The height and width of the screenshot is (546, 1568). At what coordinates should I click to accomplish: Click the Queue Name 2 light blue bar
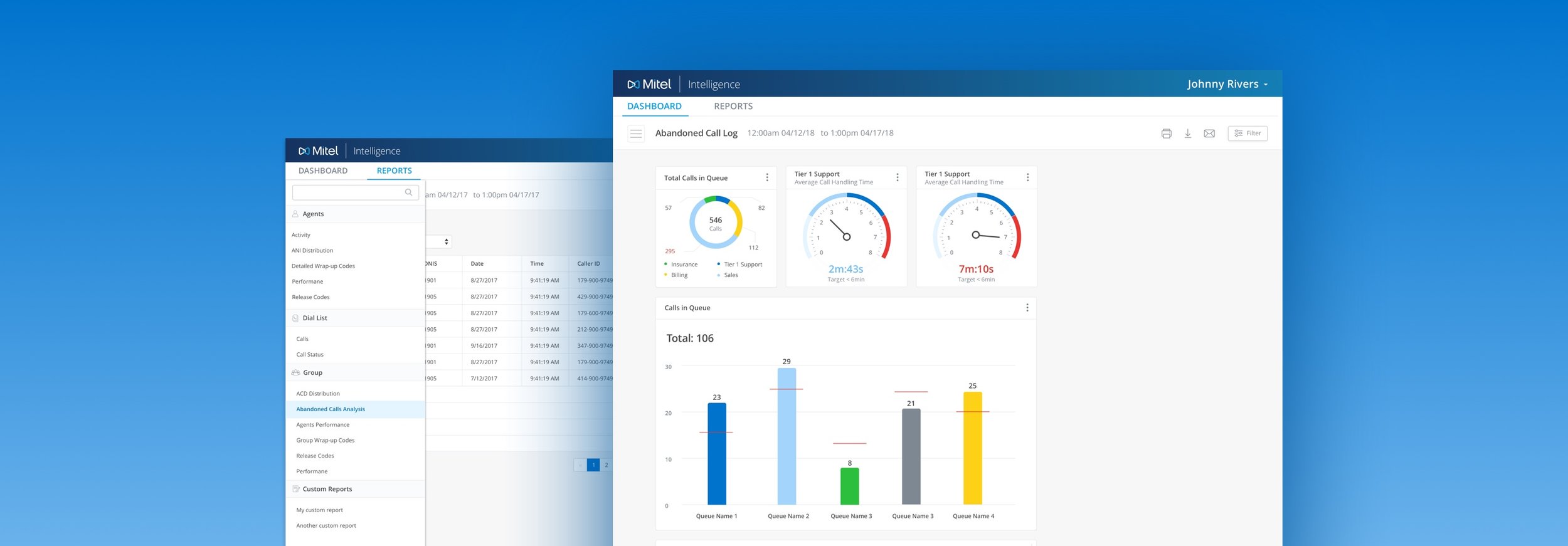787,436
